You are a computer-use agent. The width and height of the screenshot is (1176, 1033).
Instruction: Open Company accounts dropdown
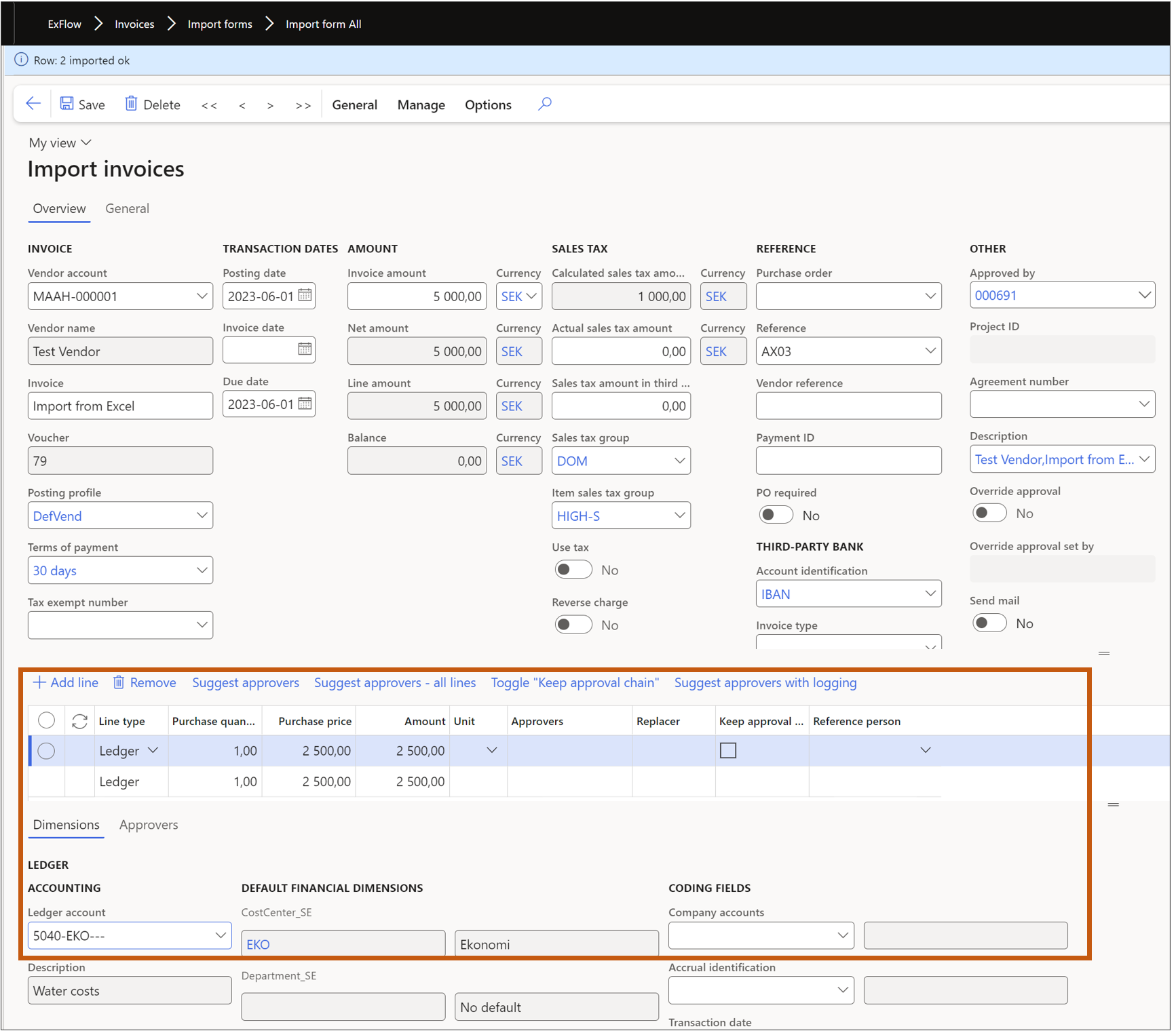tap(843, 936)
